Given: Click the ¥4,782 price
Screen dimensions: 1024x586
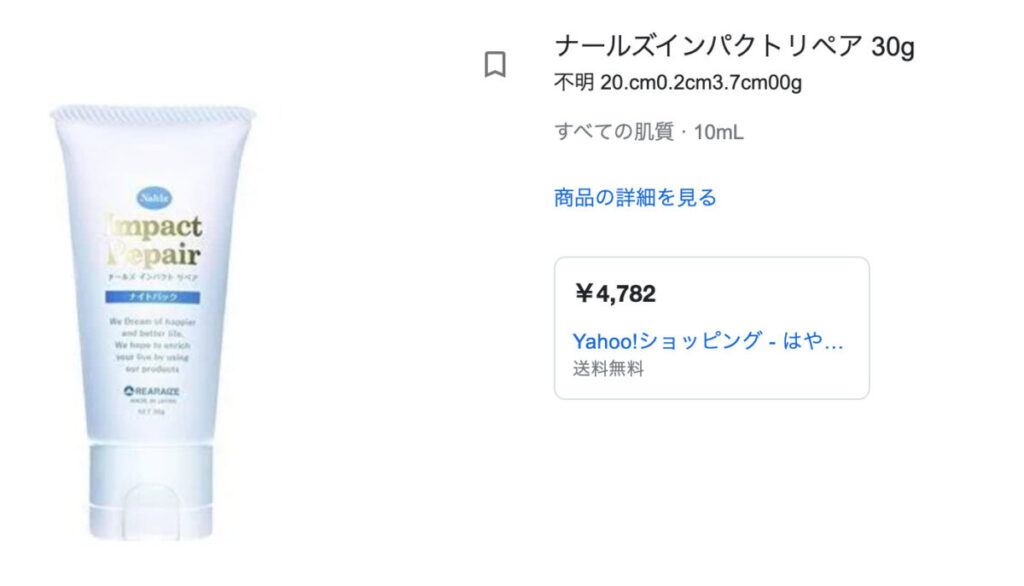Looking at the screenshot, I should 615,294.
